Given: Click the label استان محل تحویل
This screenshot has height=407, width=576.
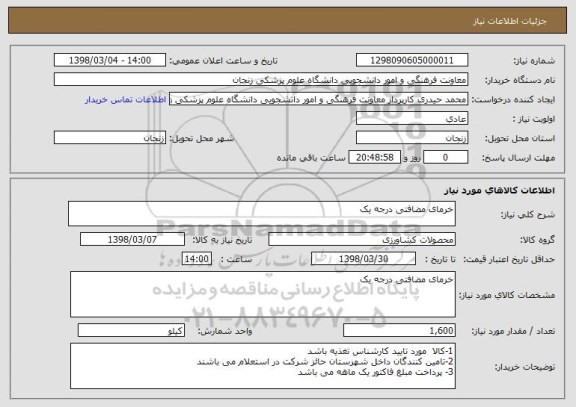Looking at the screenshot, I should (x=520, y=139).
